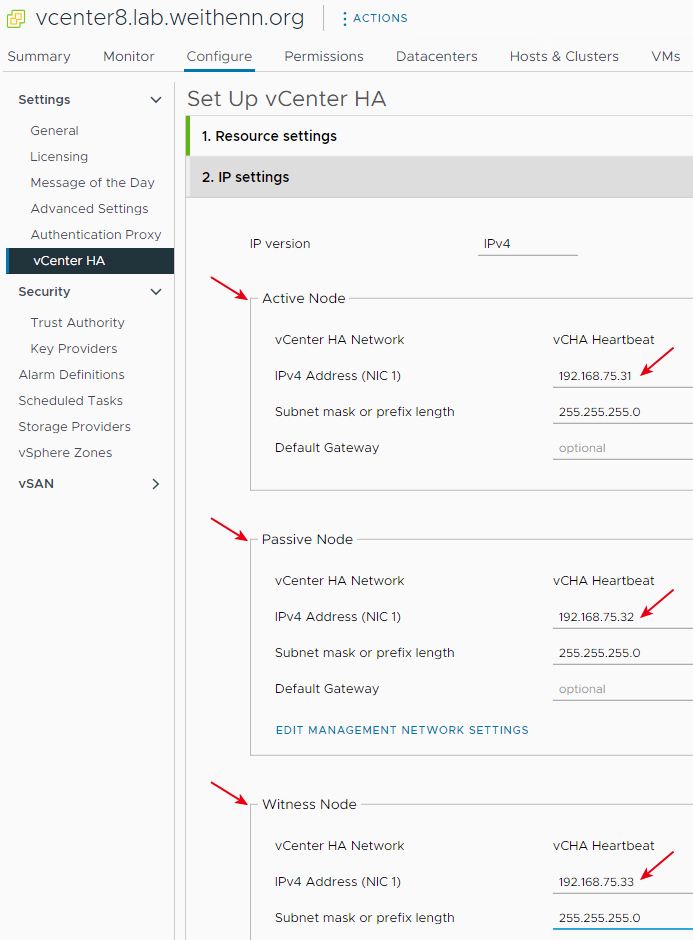Click the Settings section heading
The image size is (693, 940).
44,100
